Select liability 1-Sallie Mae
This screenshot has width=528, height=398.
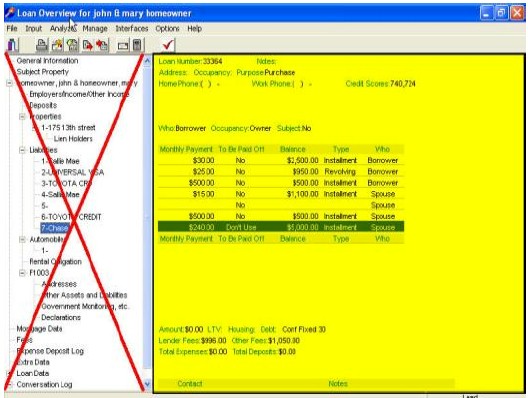(60, 161)
